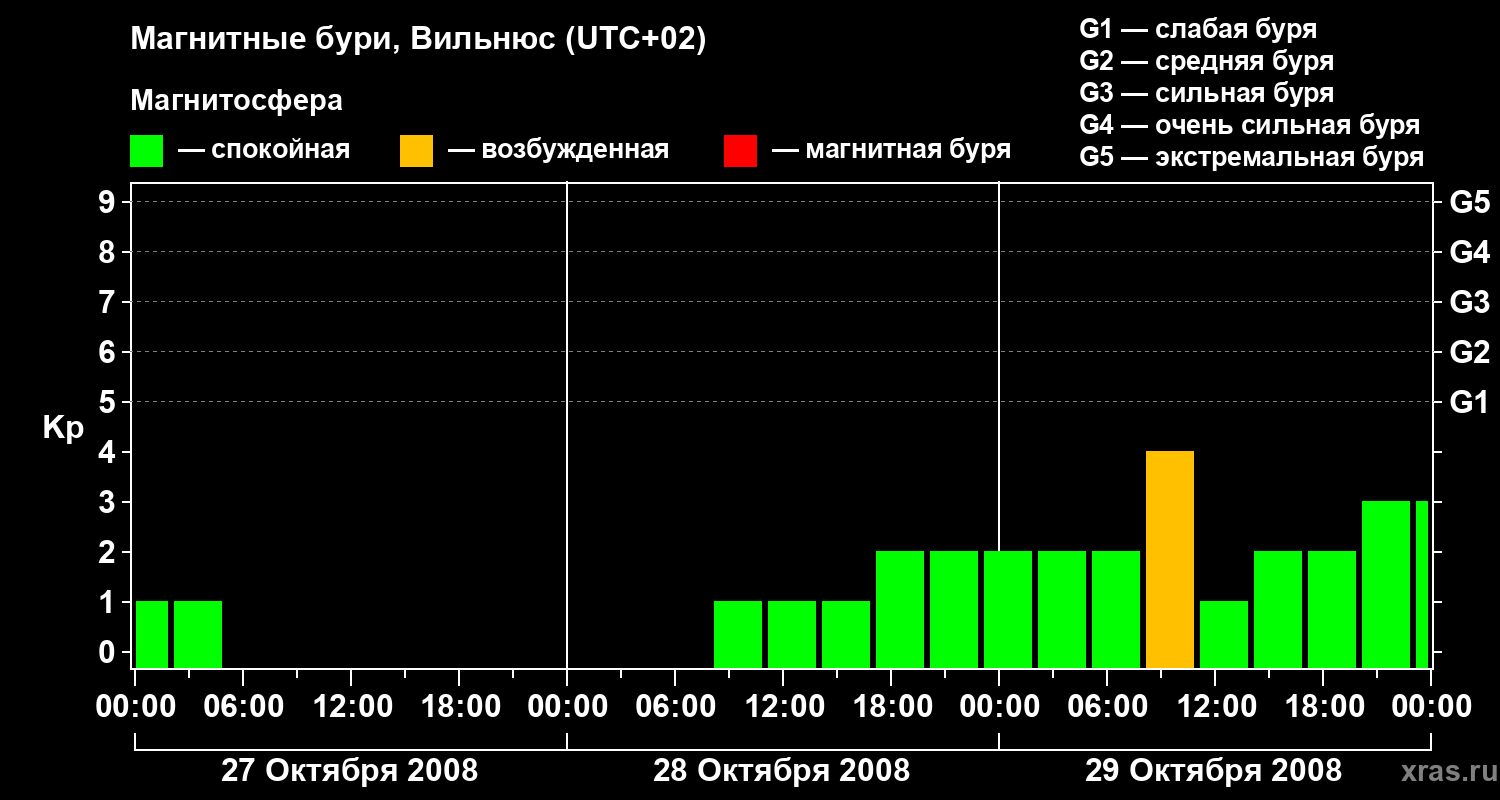Select the 'G2 — средняя буря' legend line
The image size is (1500, 800).
tap(1207, 61)
